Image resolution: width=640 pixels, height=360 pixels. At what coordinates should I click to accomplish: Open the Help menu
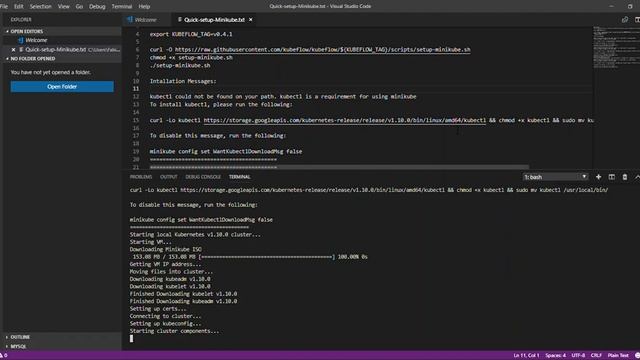click(144, 7)
